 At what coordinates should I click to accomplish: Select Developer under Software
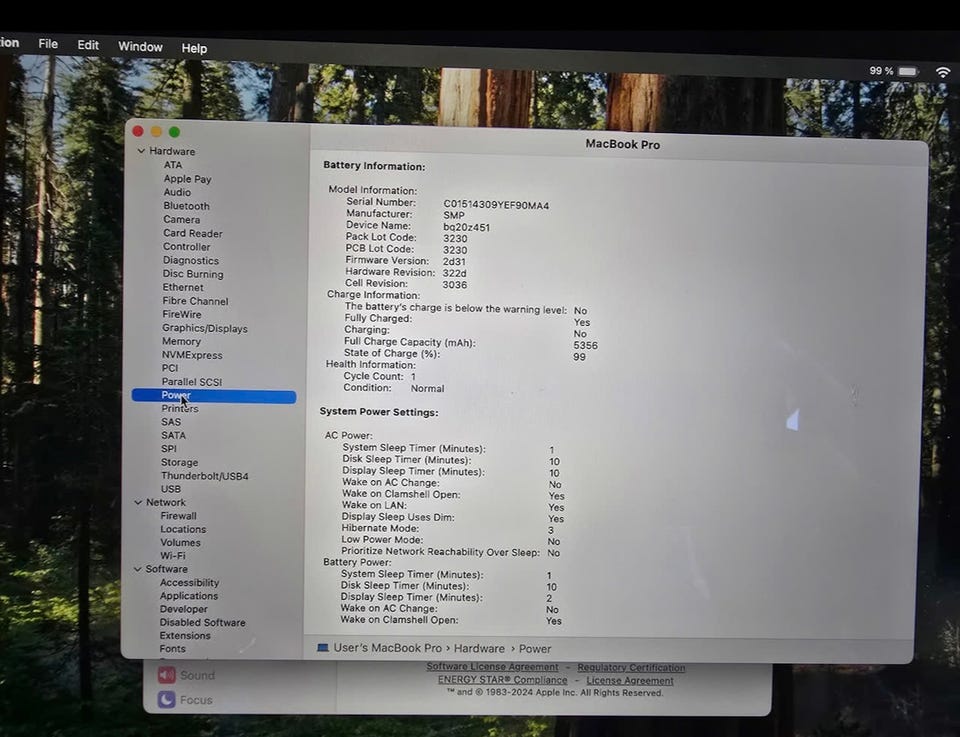tap(184, 609)
